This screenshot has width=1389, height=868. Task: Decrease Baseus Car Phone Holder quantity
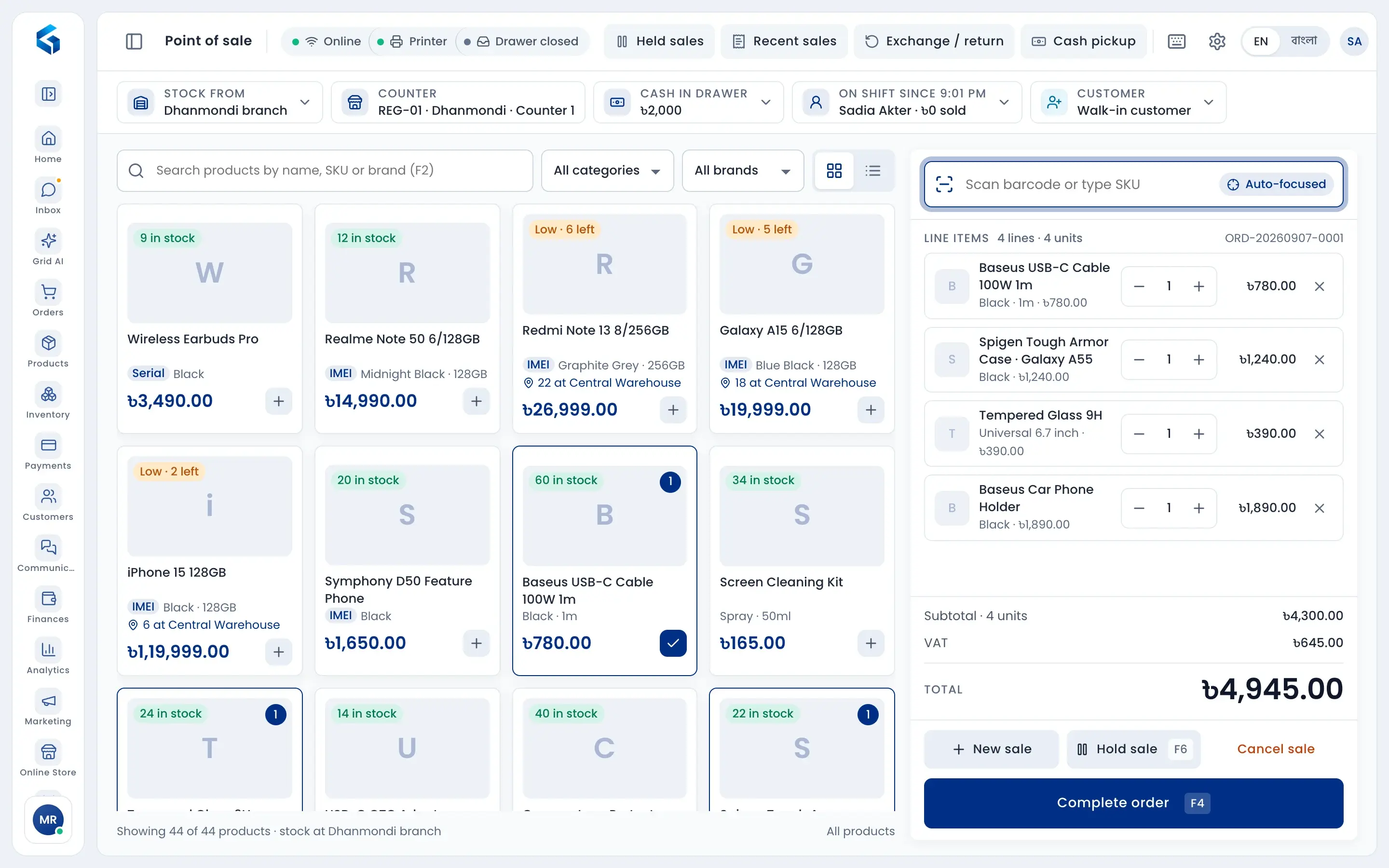coord(1139,508)
